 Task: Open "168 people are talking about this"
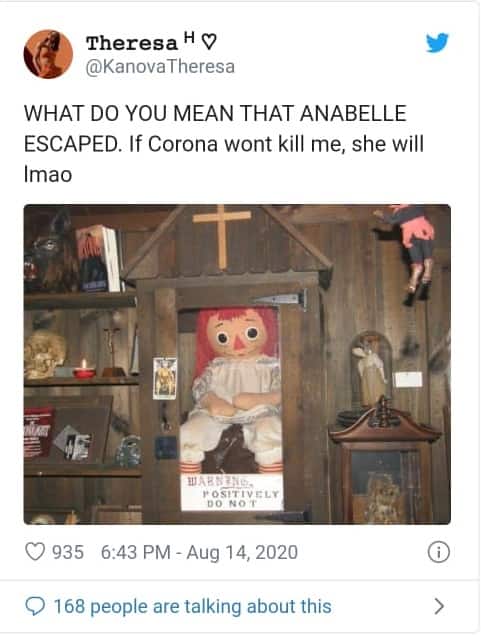click(x=192, y=606)
